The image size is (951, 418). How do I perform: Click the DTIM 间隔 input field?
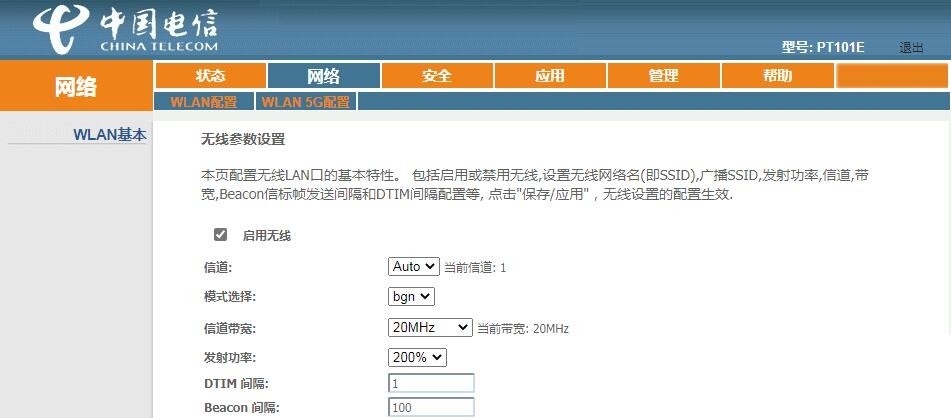point(431,383)
